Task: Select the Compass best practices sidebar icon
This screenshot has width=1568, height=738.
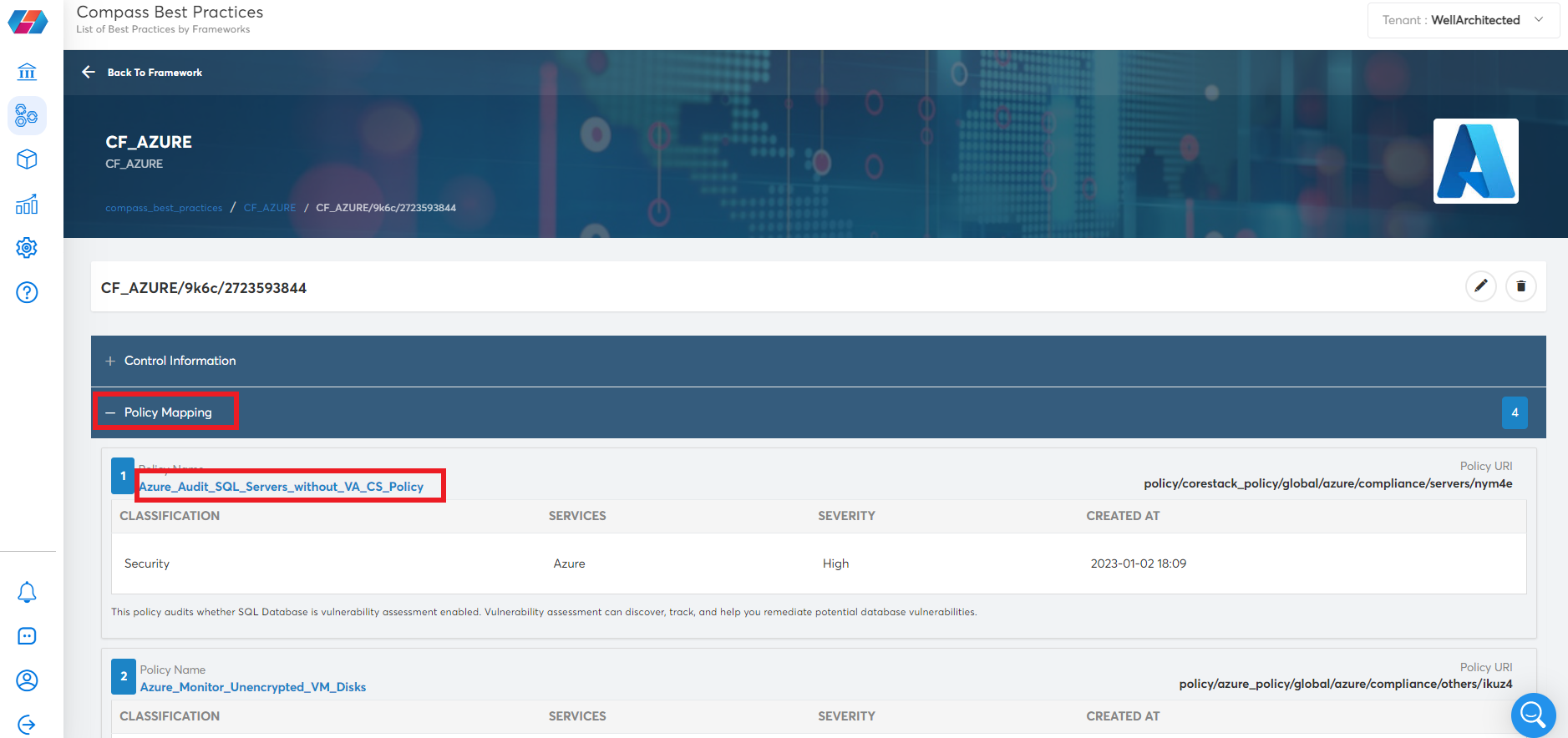Action: click(x=27, y=115)
